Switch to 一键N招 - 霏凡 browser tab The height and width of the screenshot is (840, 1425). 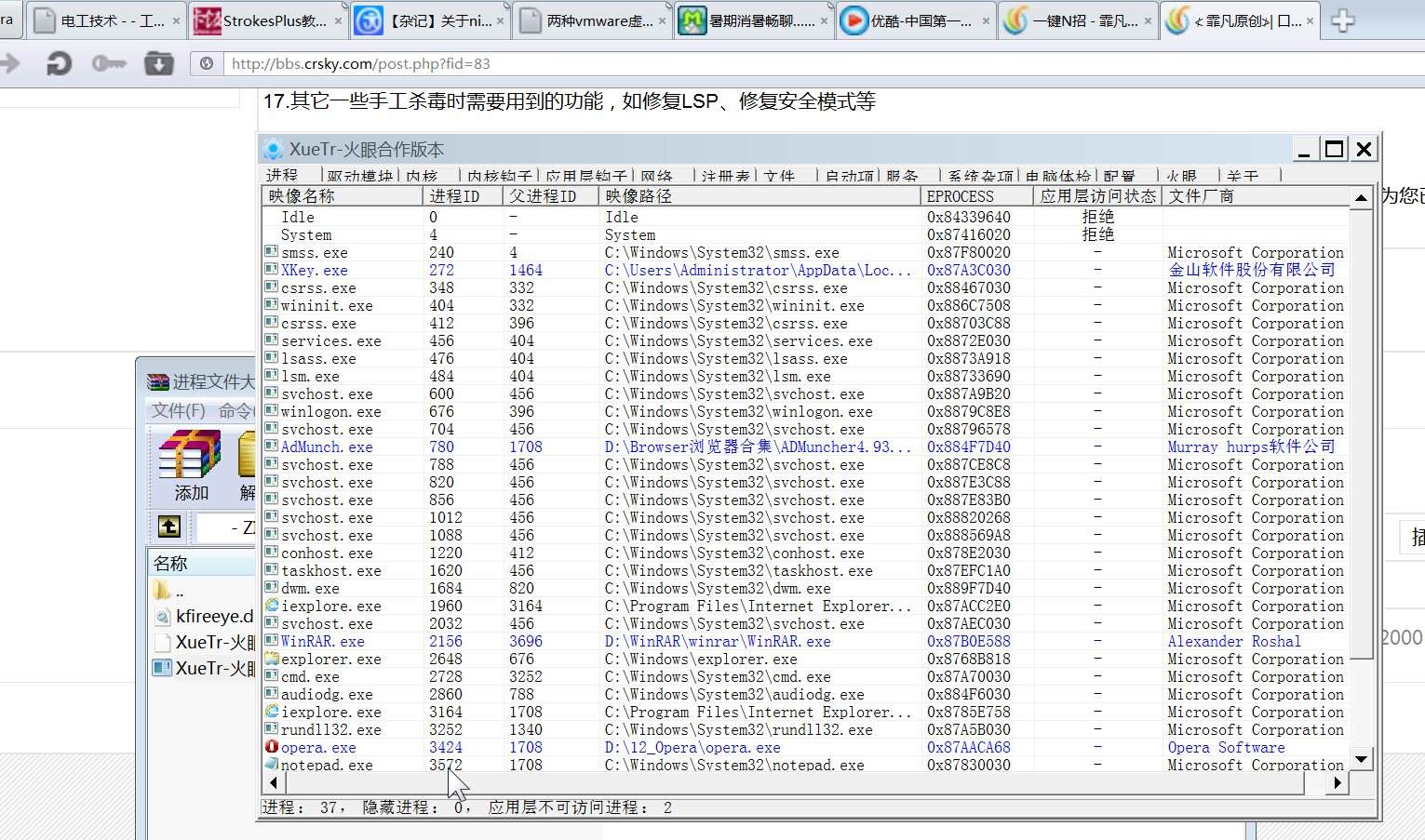click(x=1078, y=20)
